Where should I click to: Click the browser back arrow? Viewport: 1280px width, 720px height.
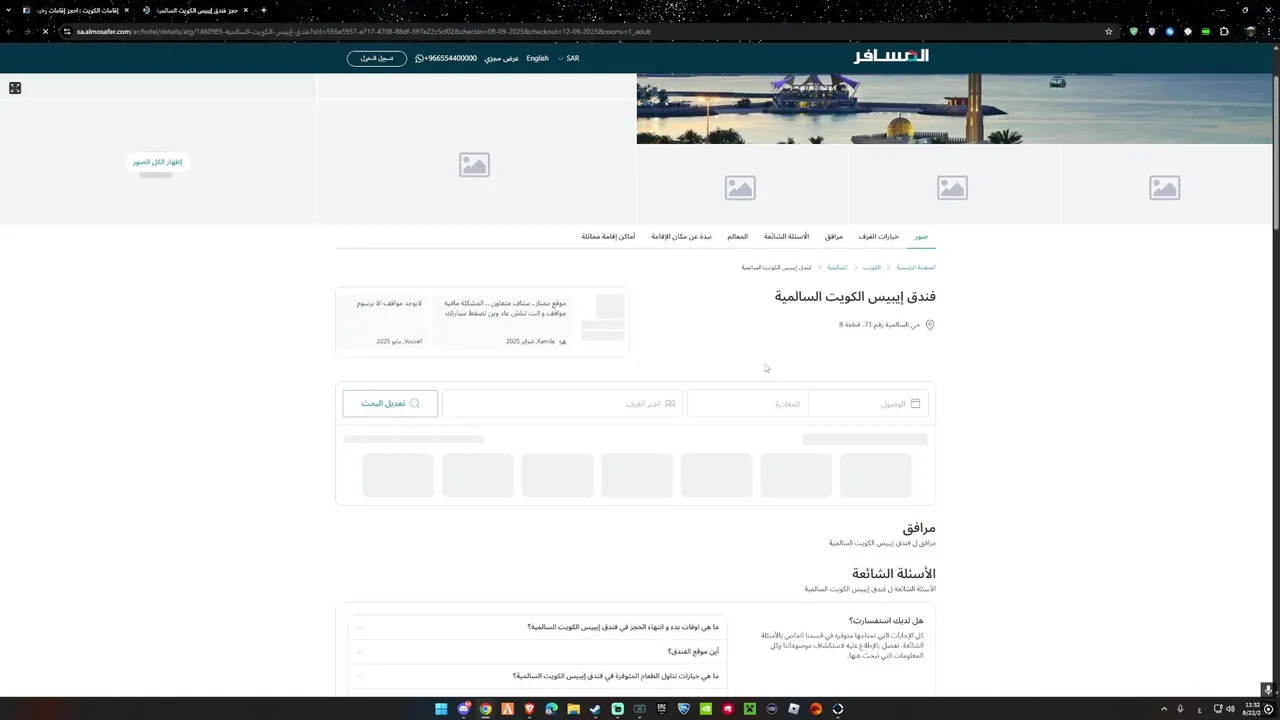click(x=10, y=31)
